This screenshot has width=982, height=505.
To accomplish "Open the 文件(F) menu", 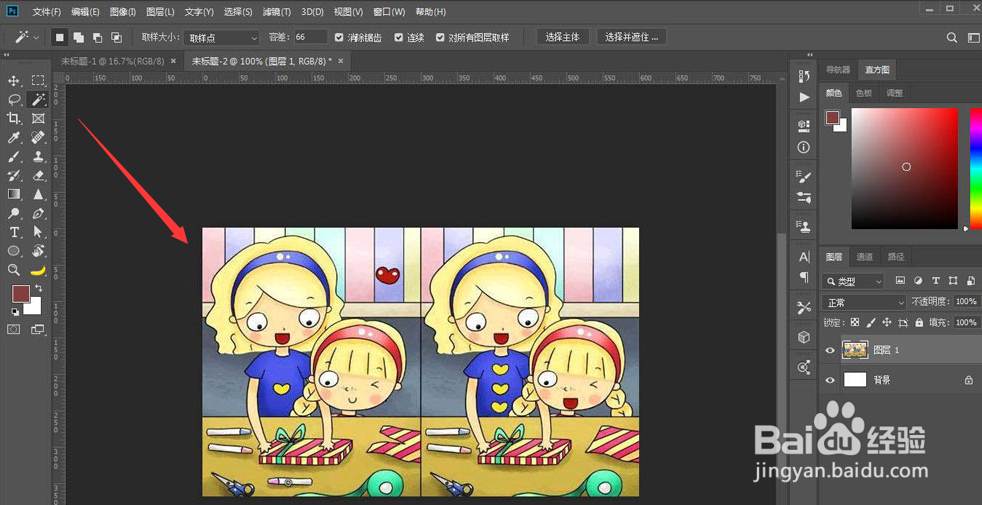I will (46, 12).
